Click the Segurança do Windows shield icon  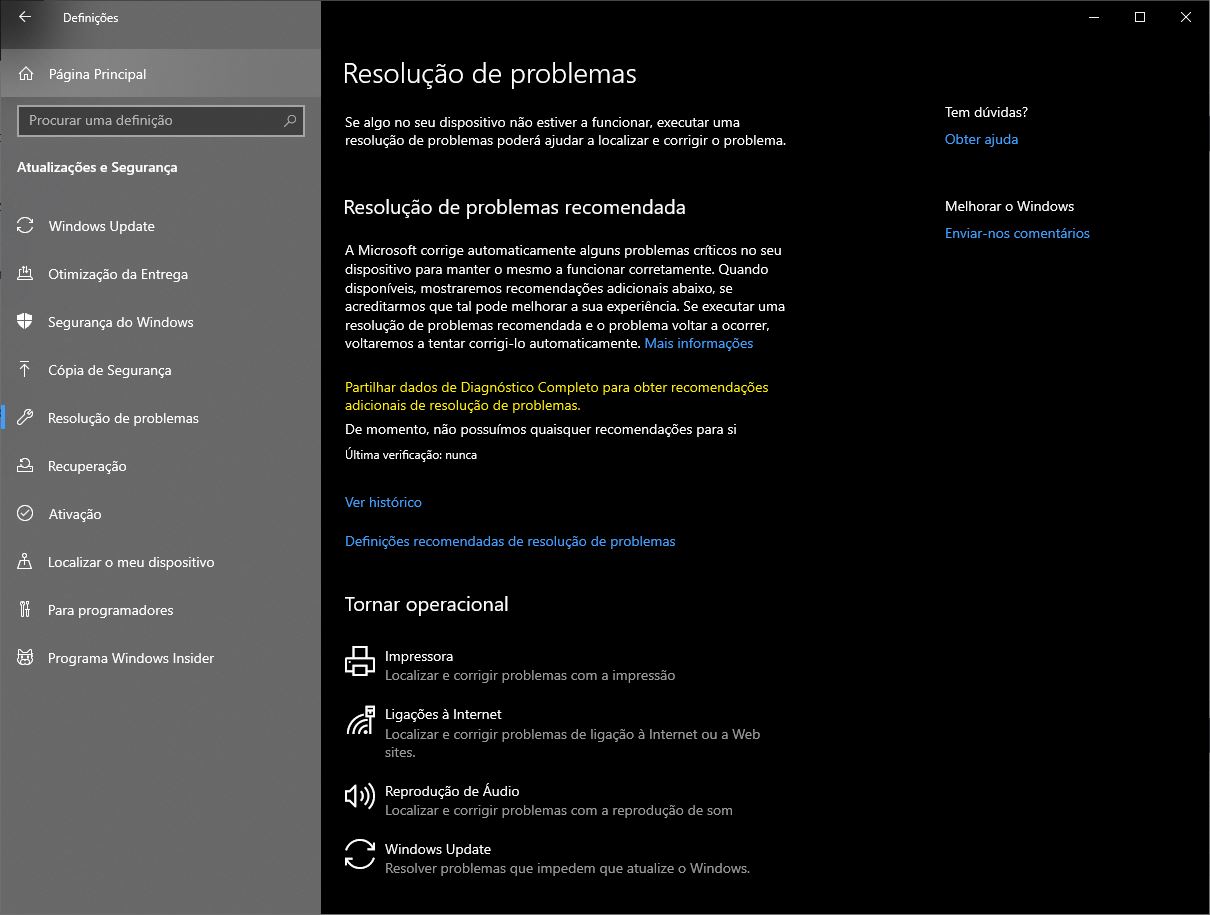(25, 322)
